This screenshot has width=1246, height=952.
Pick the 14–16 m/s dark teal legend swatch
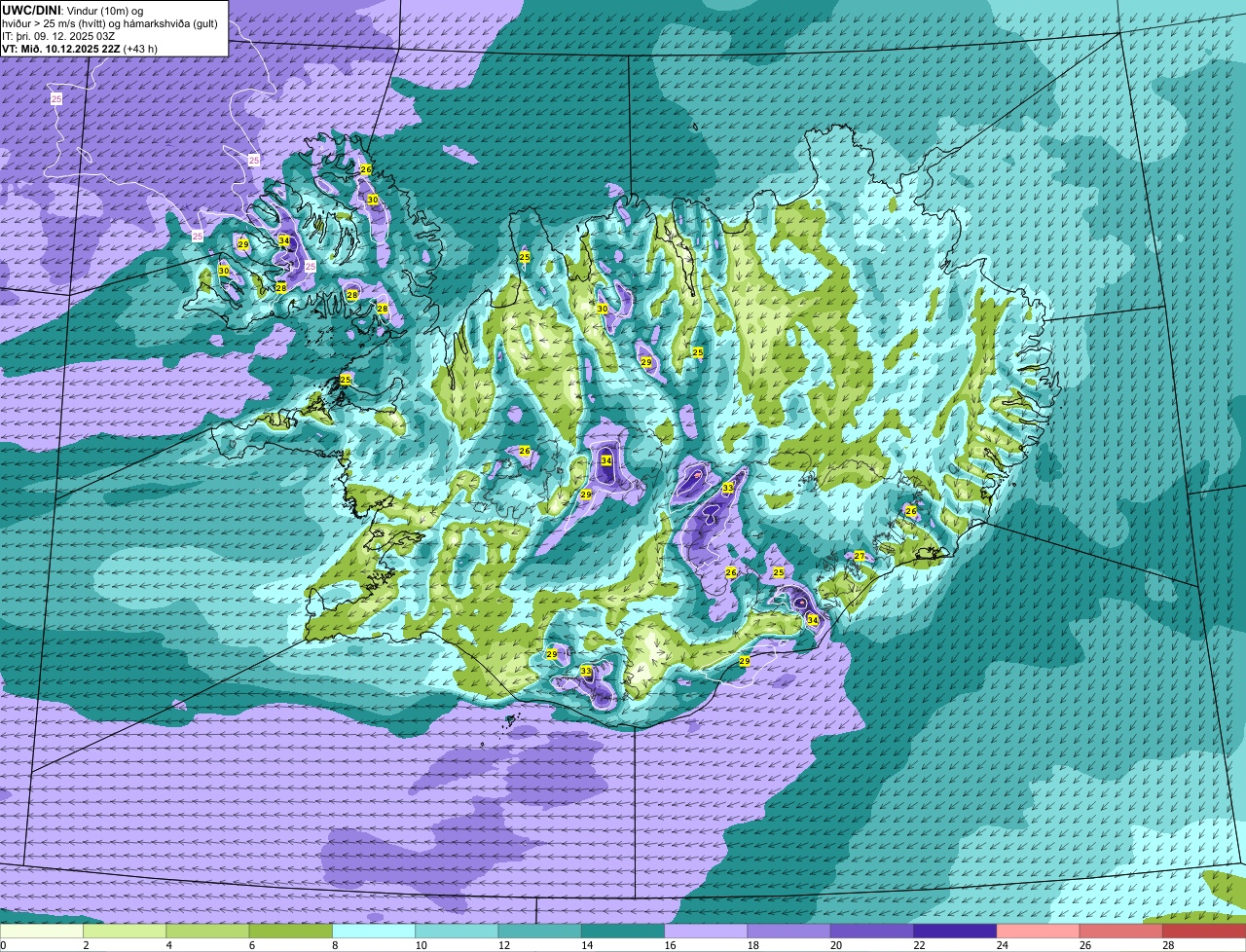click(623, 932)
